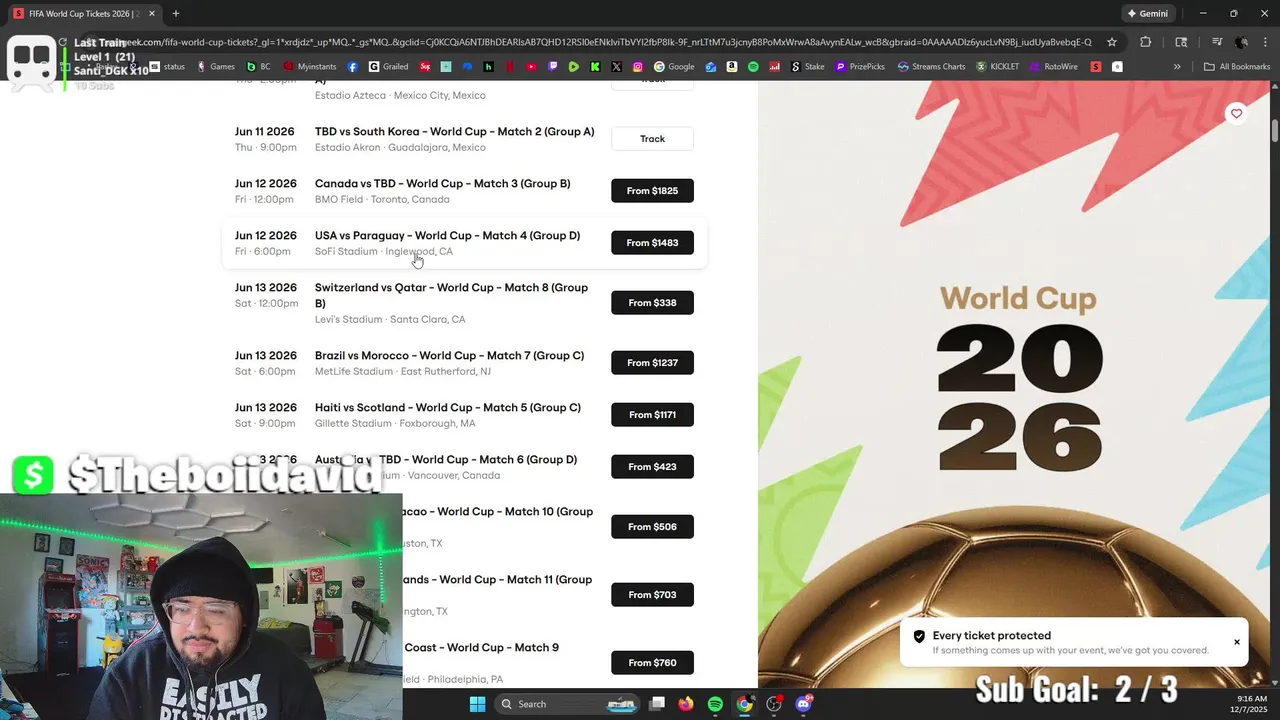Viewport: 1280px width, 720px height.
Task: Track the TBD vs South Korea match
Action: click(652, 139)
